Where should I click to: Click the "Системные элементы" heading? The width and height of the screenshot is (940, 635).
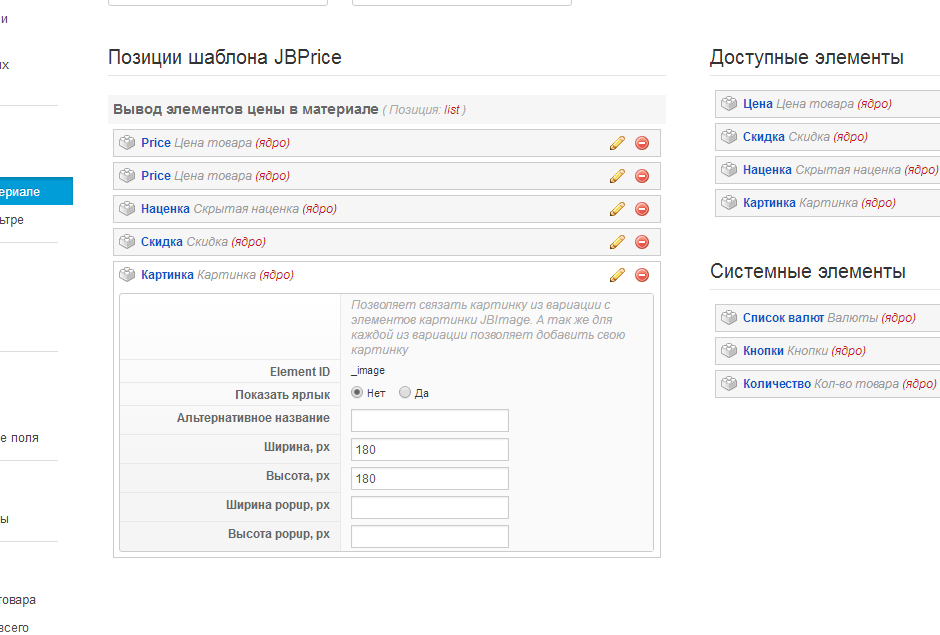(x=808, y=271)
